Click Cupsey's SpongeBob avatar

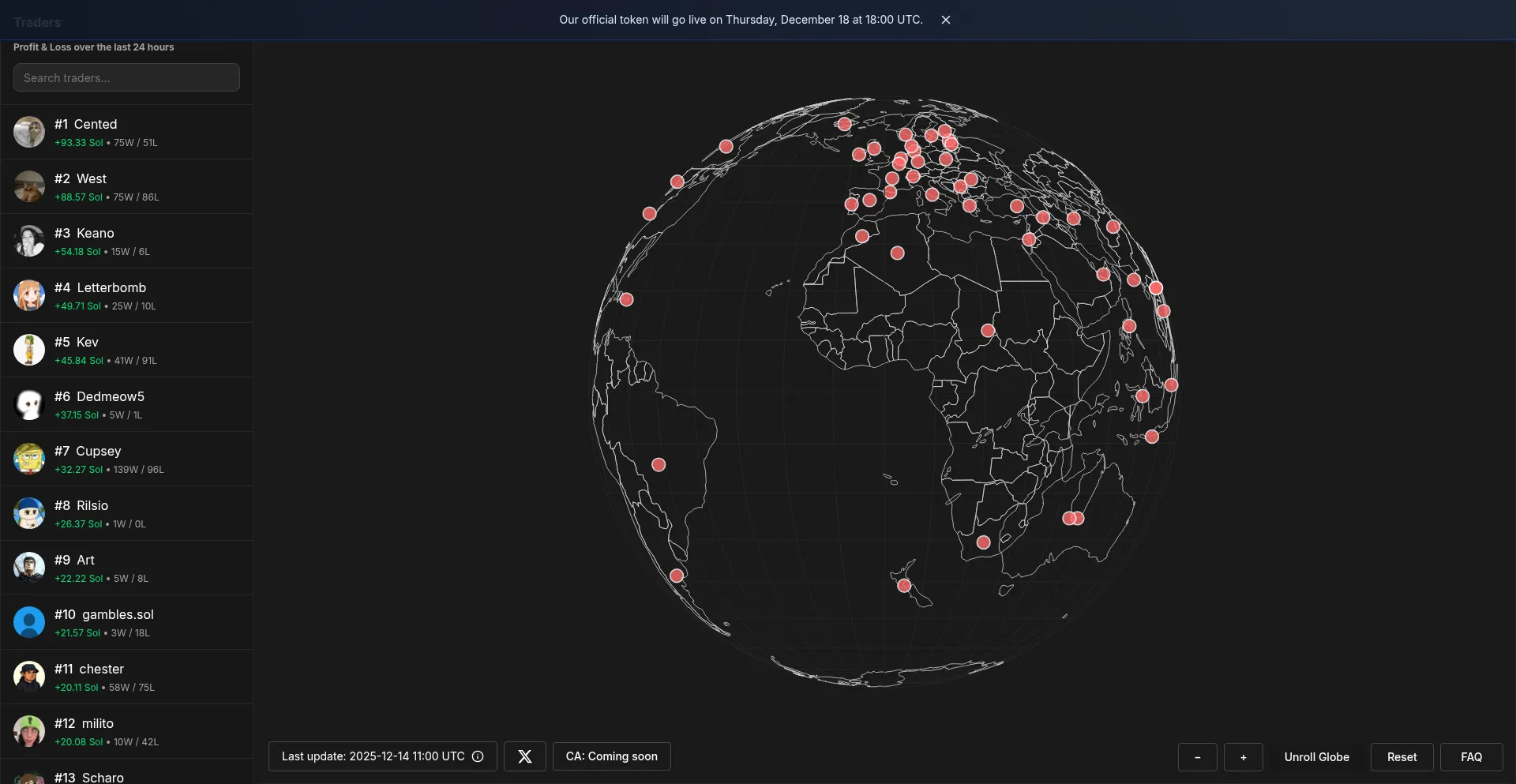[x=29, y=459]
